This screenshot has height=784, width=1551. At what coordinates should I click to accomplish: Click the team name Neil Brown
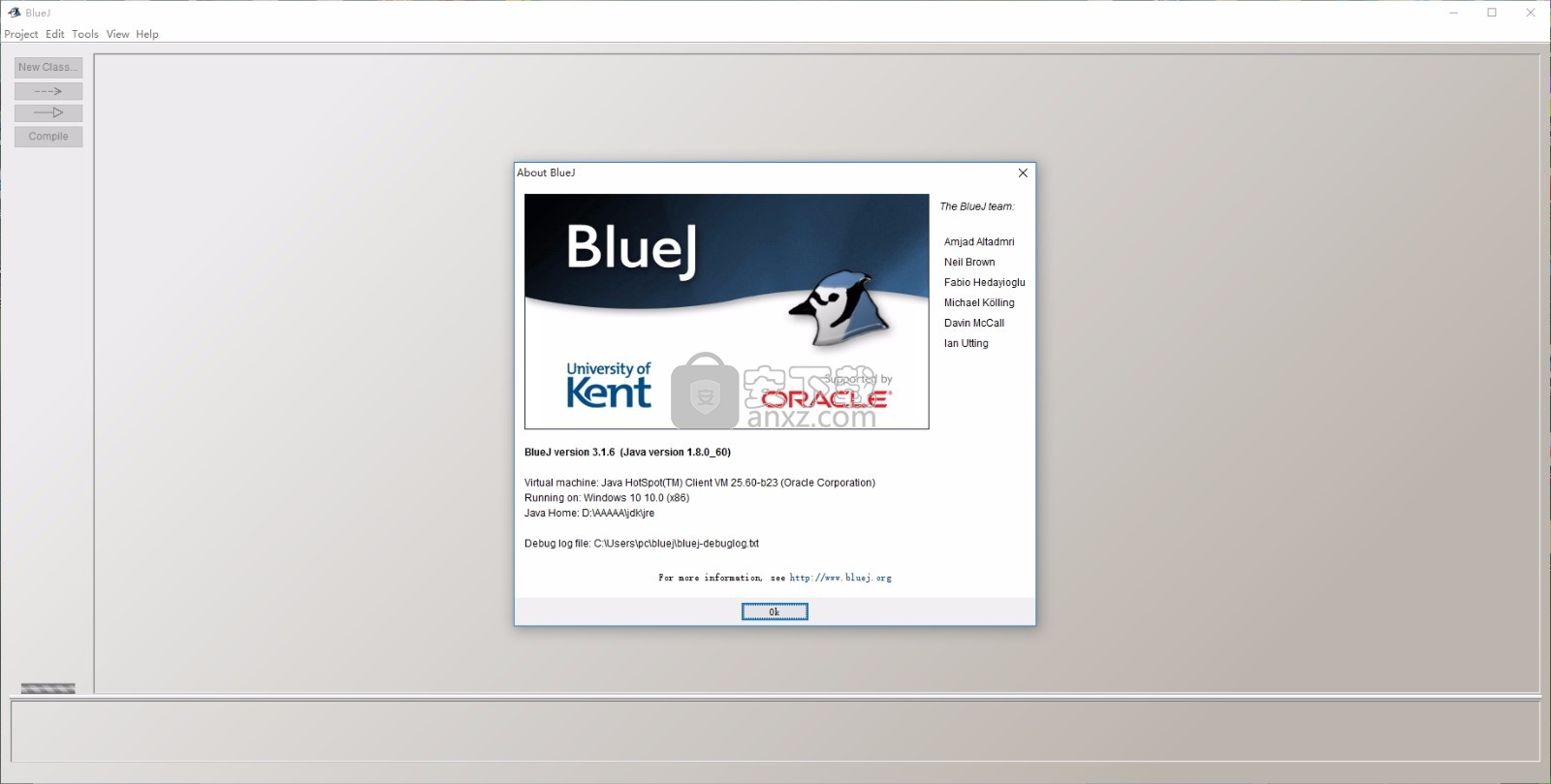tap(969, 263)
